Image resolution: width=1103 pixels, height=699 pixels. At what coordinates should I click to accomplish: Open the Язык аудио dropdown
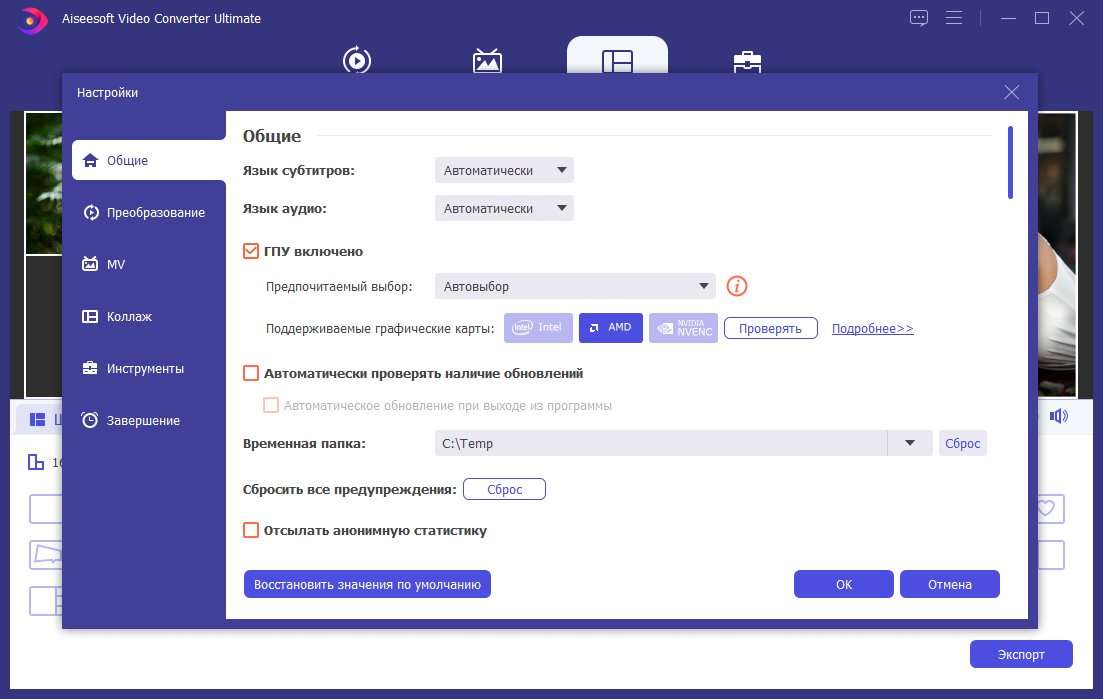click(x=504, y=209)
